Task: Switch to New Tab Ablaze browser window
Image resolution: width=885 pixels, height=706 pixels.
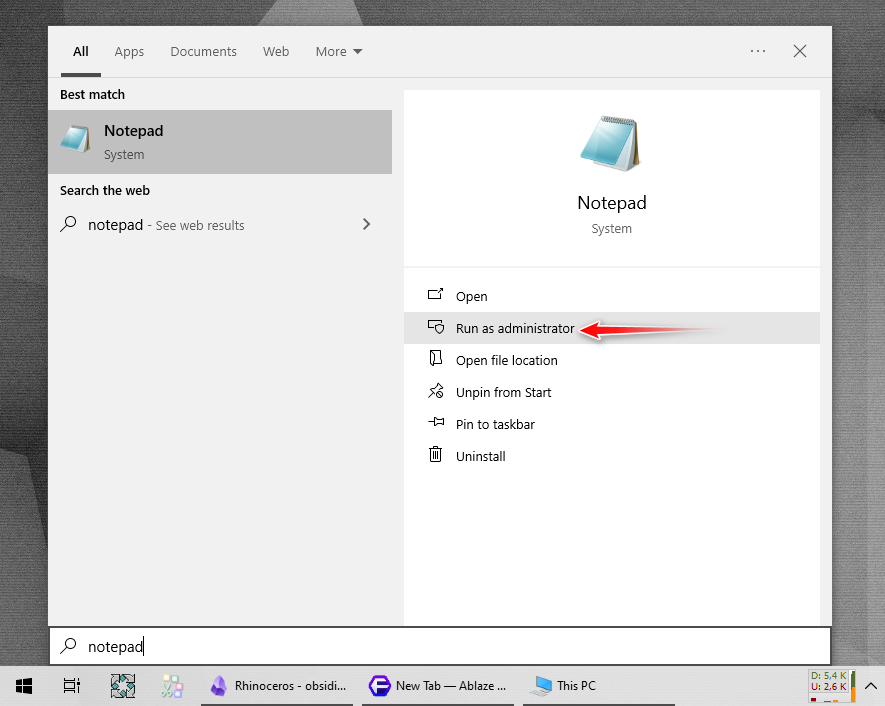Action: [x=438, y=686]
